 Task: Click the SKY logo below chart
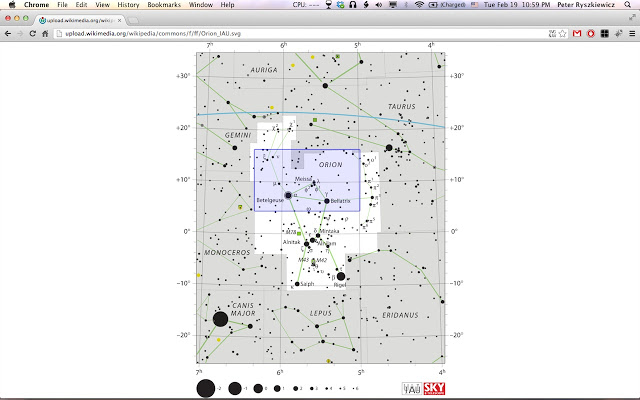point(434,389)
